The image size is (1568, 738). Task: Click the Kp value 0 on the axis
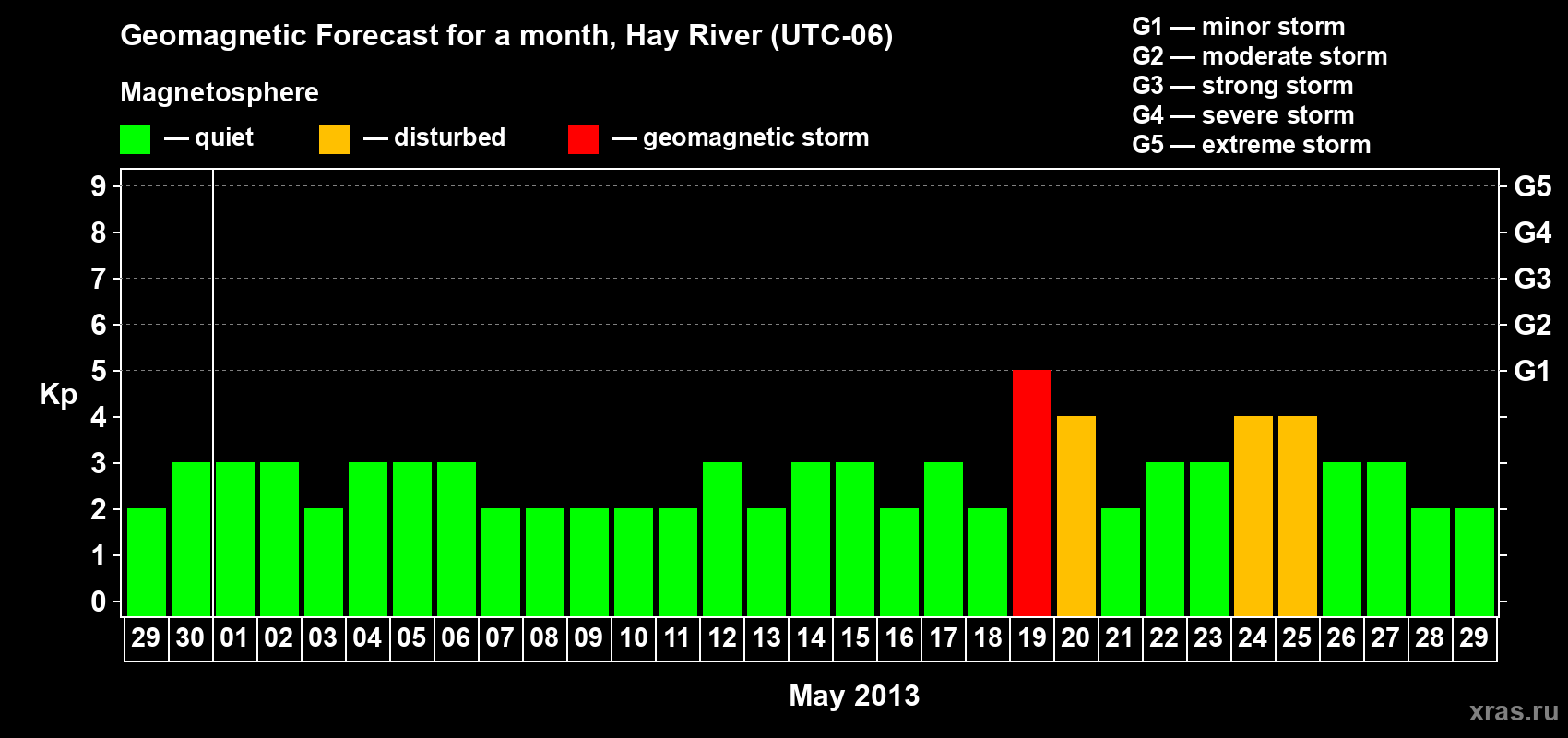(99, 601)
